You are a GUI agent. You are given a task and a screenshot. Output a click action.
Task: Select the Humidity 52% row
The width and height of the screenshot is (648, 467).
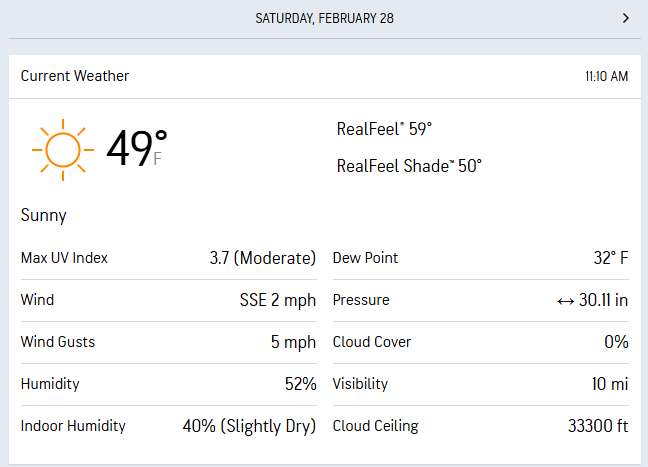[168, 384]
